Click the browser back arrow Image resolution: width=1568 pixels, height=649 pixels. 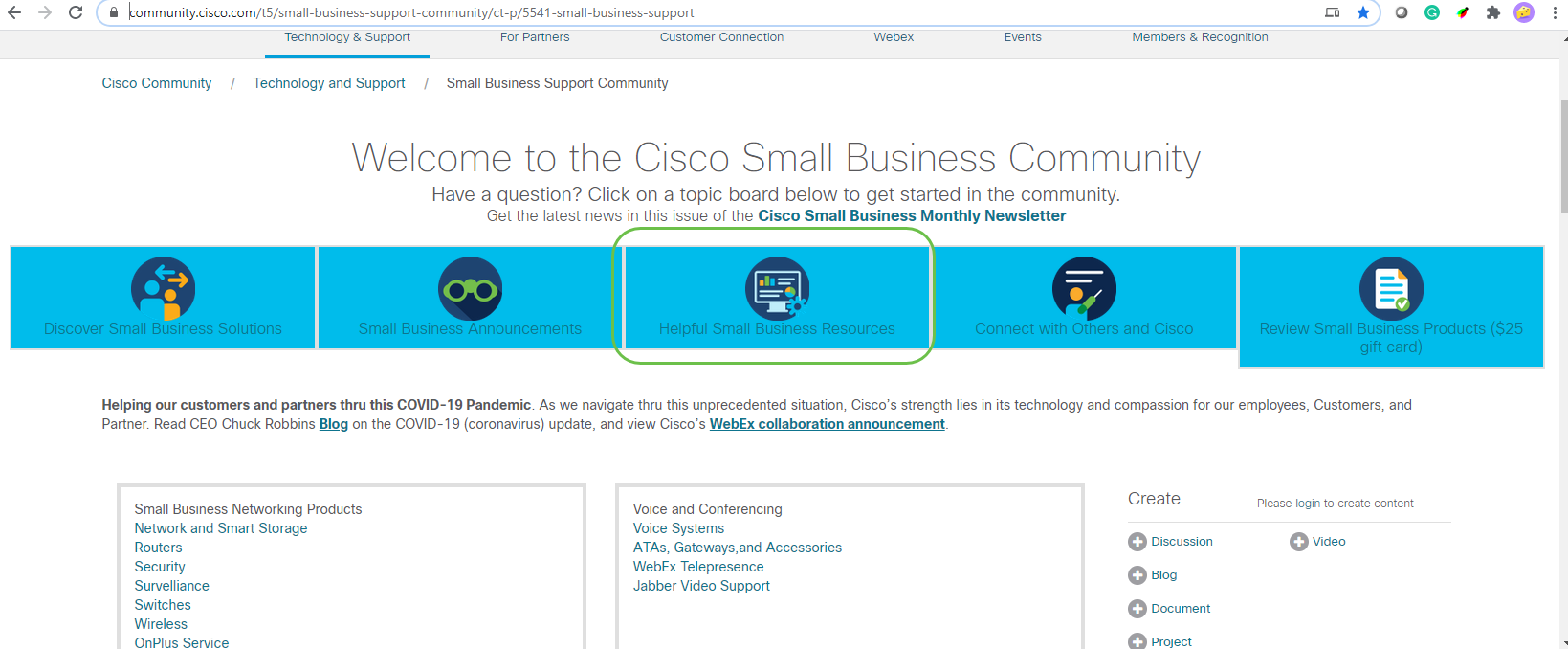pos(14,12)
